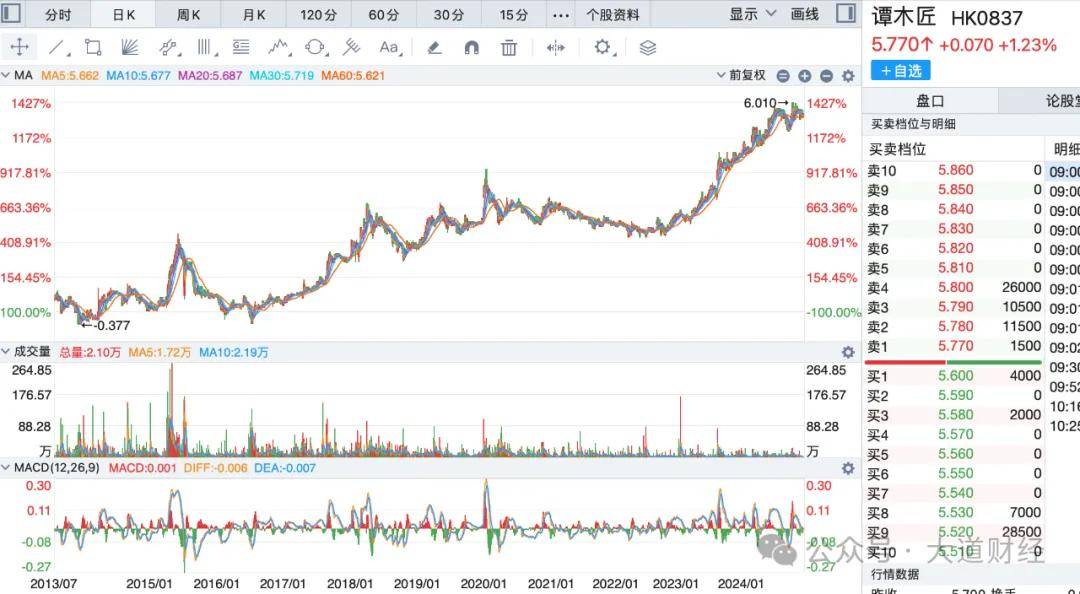Screen dimensions: 1080x594
Task: Select the eraser tool
Action: click(435, 47)
